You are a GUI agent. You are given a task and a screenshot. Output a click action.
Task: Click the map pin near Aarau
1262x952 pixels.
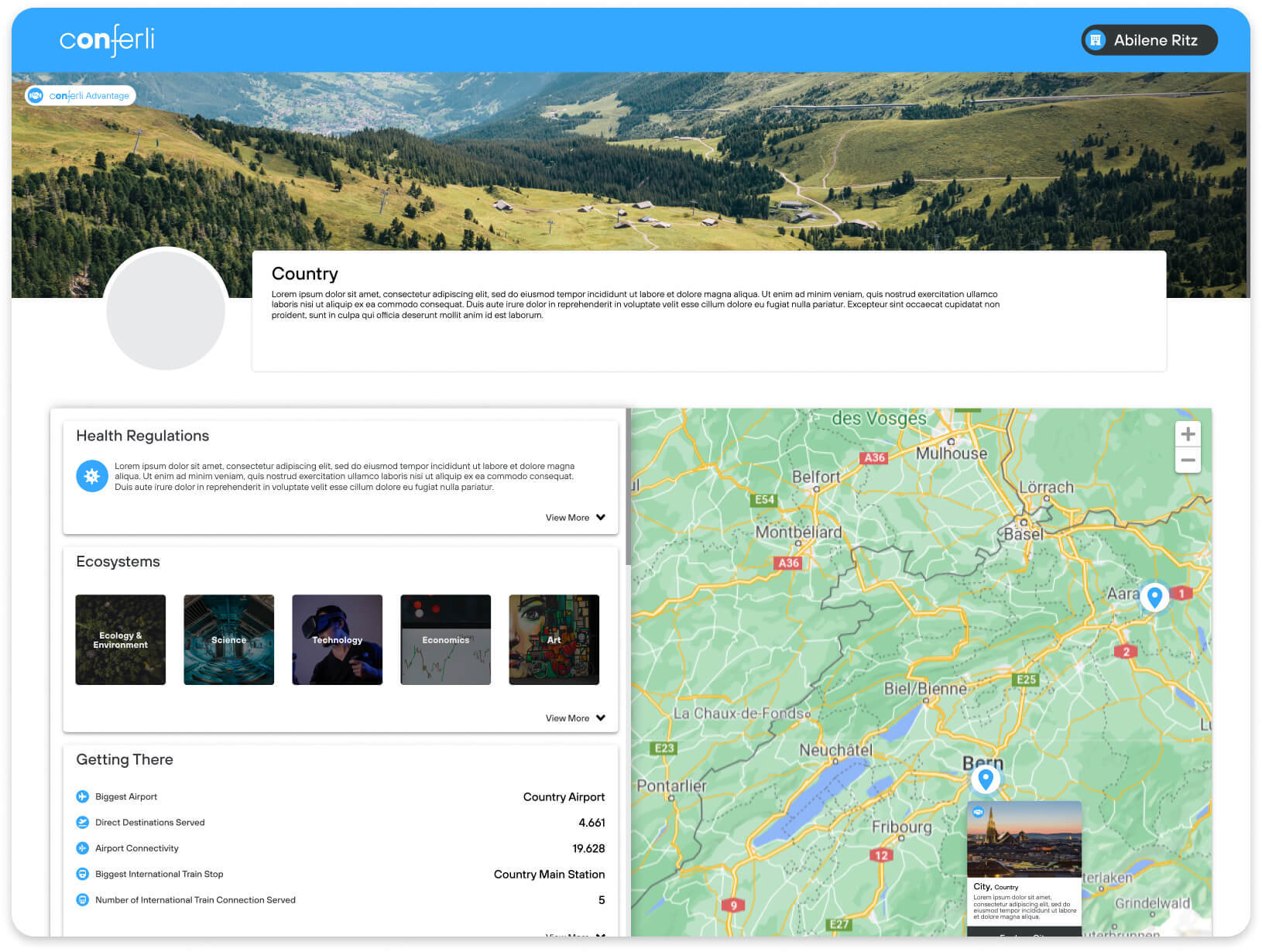(1154, 597)
